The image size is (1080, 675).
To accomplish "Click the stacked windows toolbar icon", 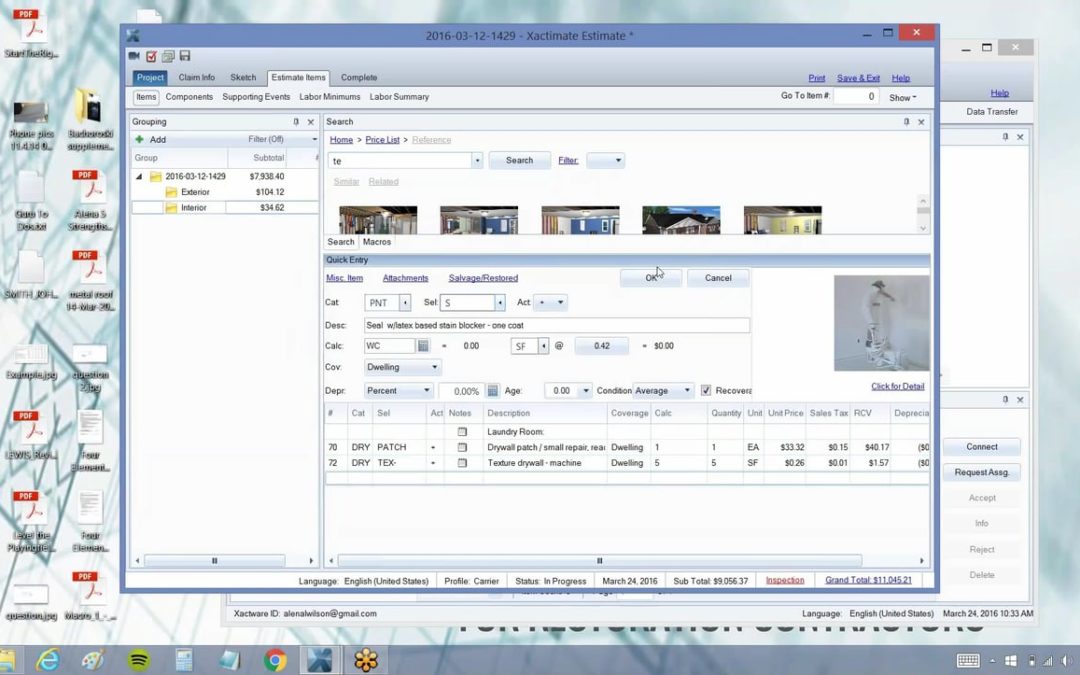I will pyautogui.click(x=167, y=56).
